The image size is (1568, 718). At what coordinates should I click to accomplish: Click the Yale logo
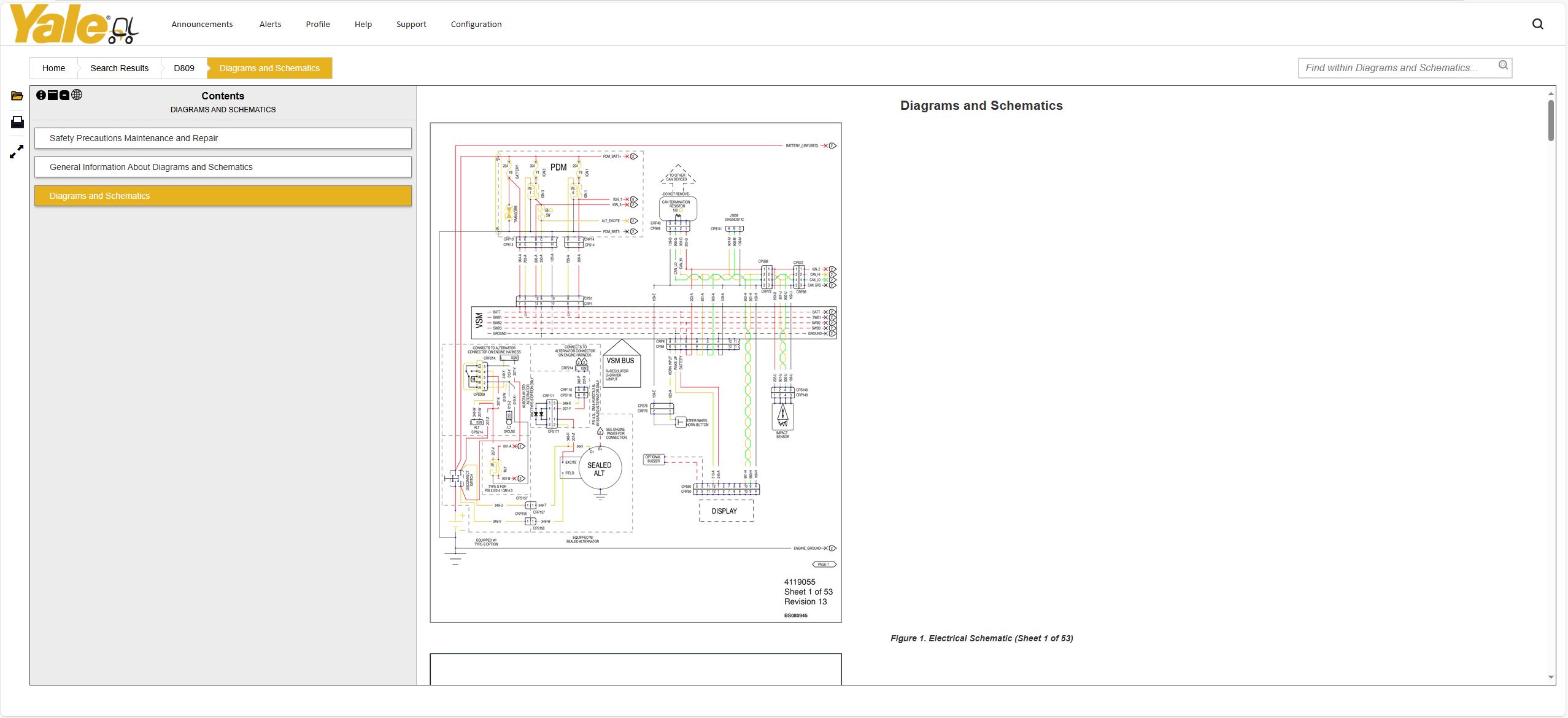74,25
